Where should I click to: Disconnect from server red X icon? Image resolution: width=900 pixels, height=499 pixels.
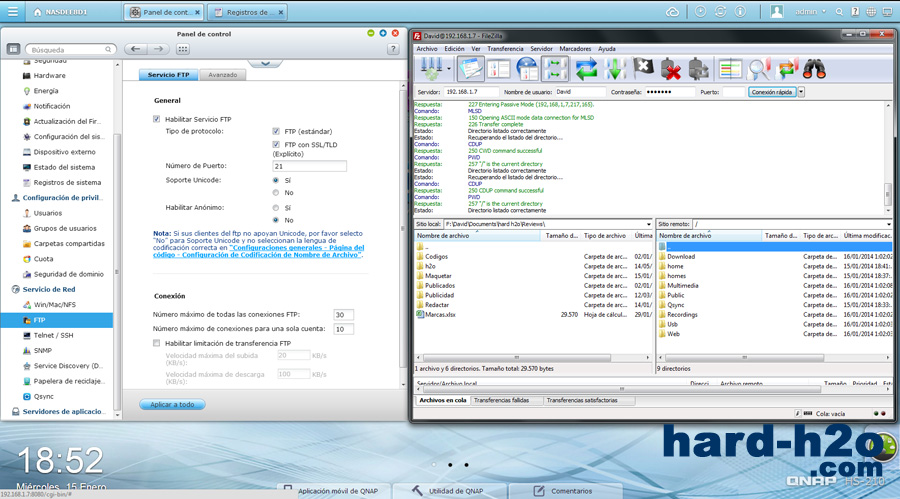click(x=670, y=69)
